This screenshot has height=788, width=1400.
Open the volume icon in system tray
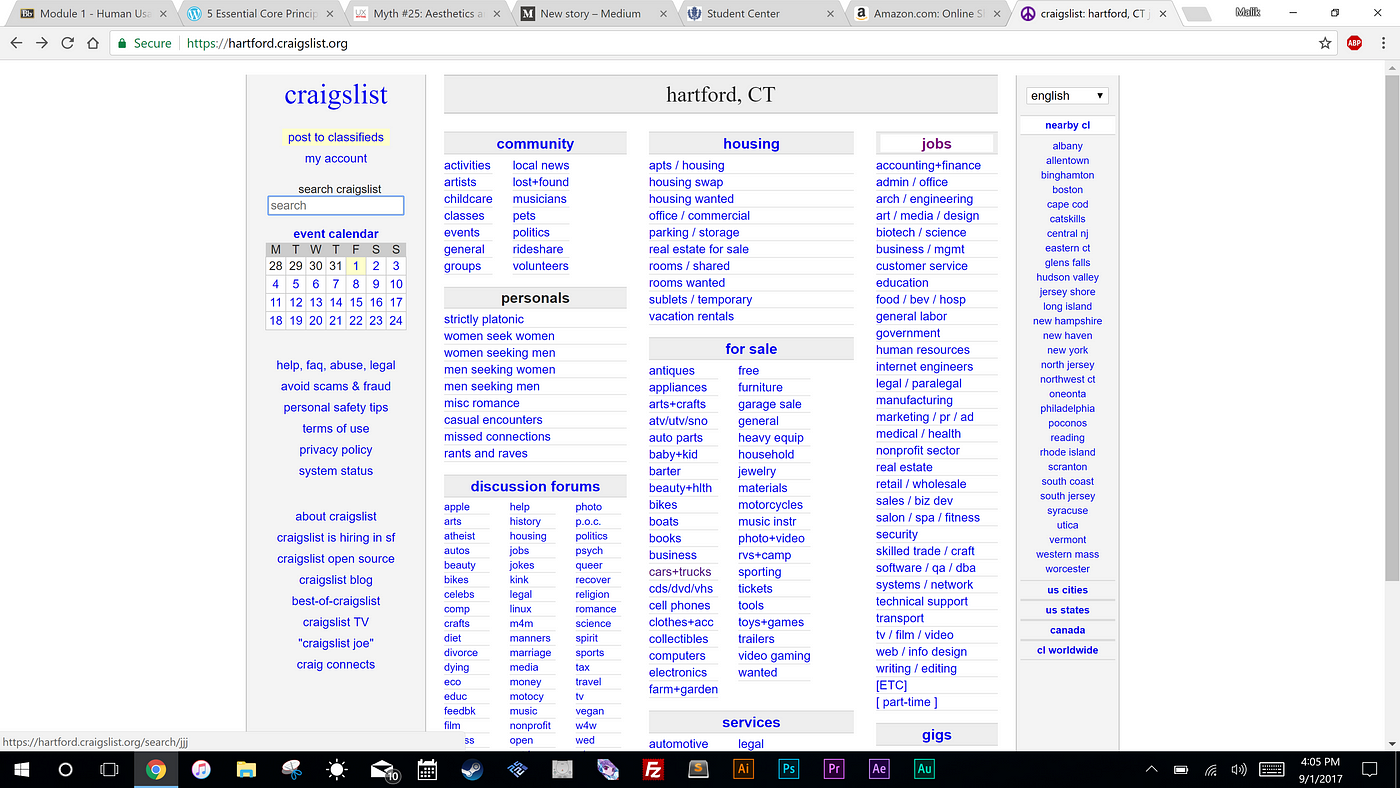1239,770
